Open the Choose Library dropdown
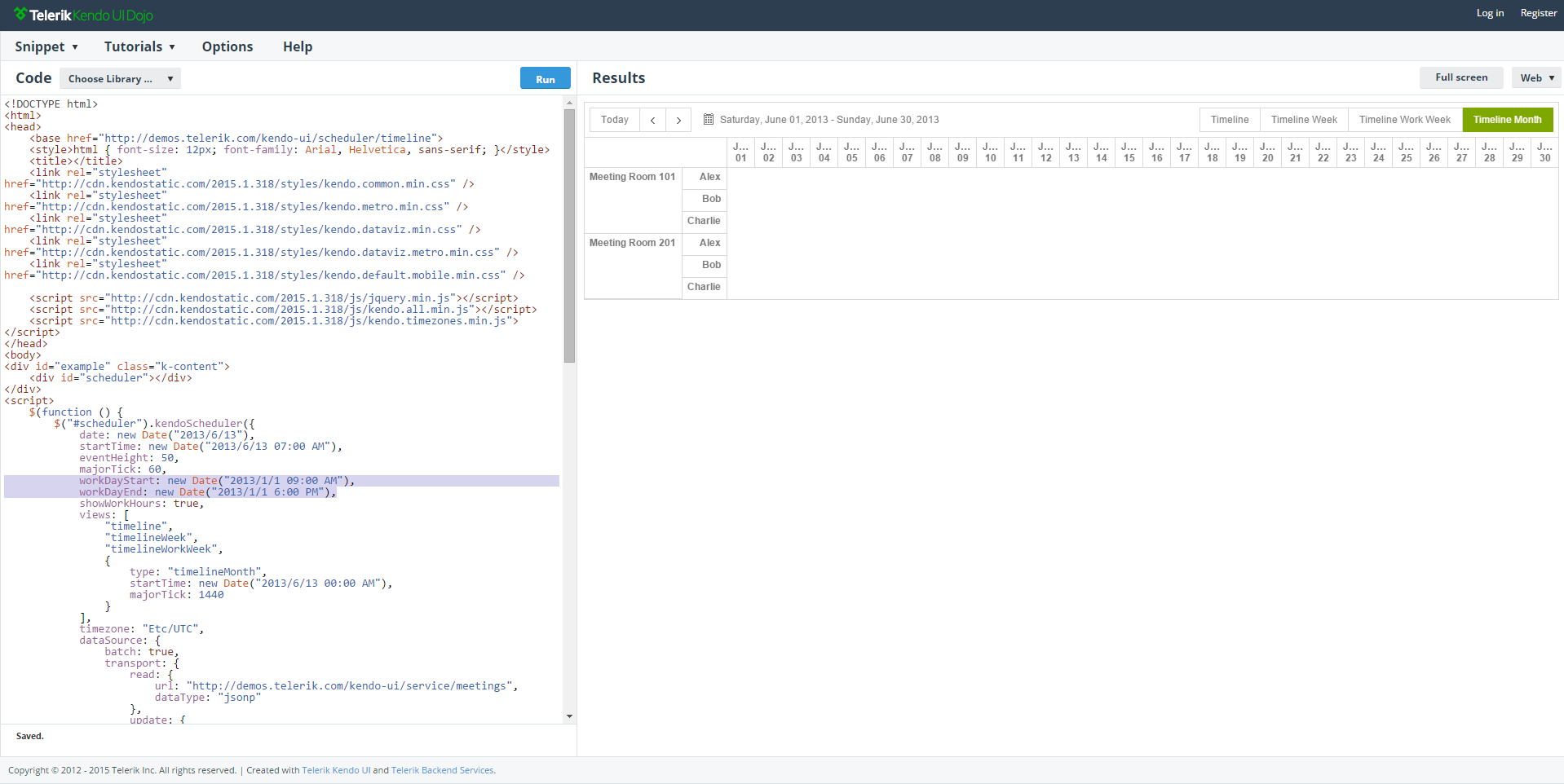Image resolution: width=1564 pixels, height=784 pixels. [x=120, y=78]
